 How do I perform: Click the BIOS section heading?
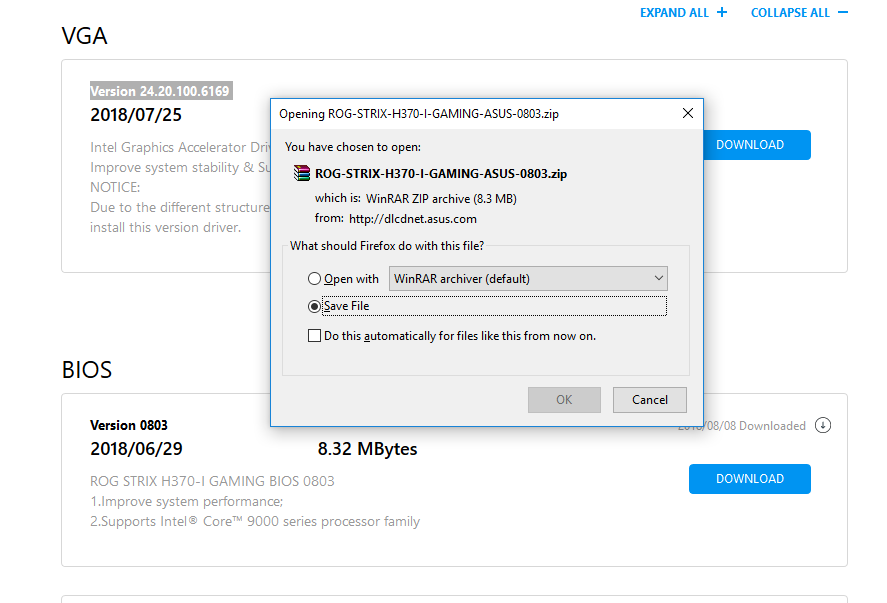coord(87,370)
